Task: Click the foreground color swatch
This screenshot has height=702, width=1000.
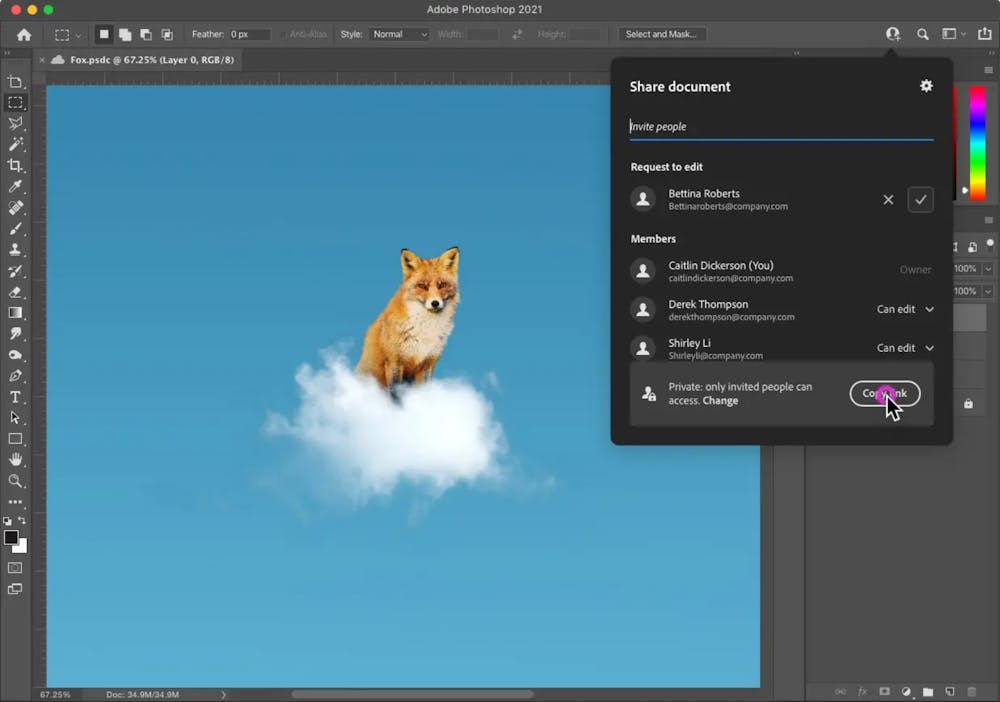Action: click(11, 537)
